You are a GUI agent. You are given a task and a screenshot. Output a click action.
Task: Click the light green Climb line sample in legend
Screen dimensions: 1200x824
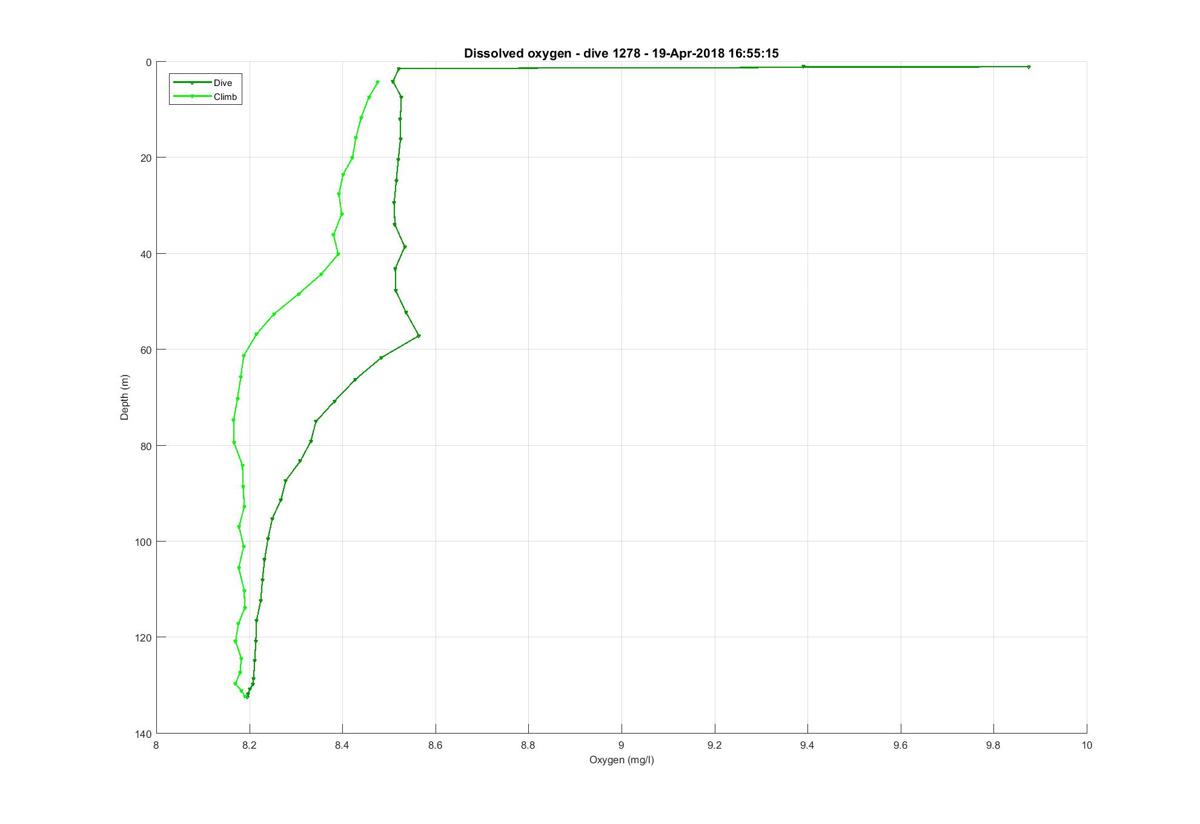click(x=192, y=96)
